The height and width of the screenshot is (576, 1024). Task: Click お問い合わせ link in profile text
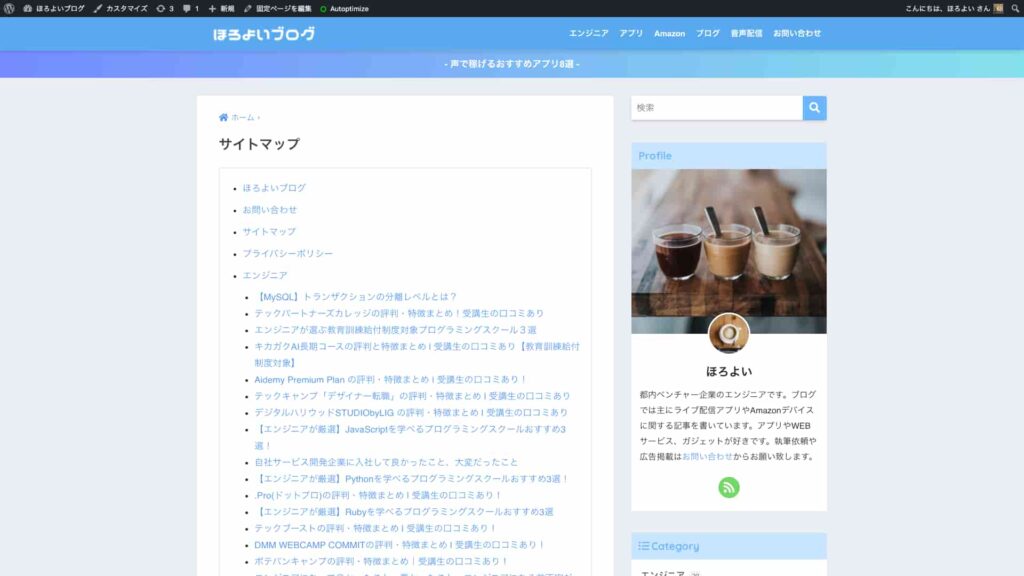[707, 456]
